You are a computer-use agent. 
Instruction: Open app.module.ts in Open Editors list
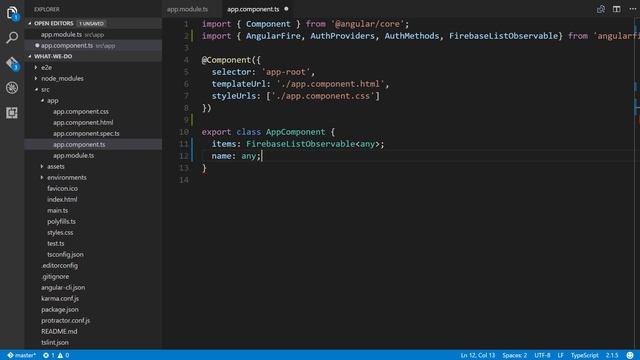click(x=61, y=35)
